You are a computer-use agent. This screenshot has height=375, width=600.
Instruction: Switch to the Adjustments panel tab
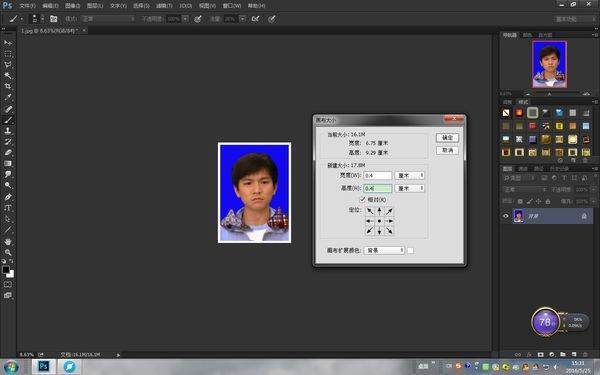pyautogui.click(x=507, y=102)
